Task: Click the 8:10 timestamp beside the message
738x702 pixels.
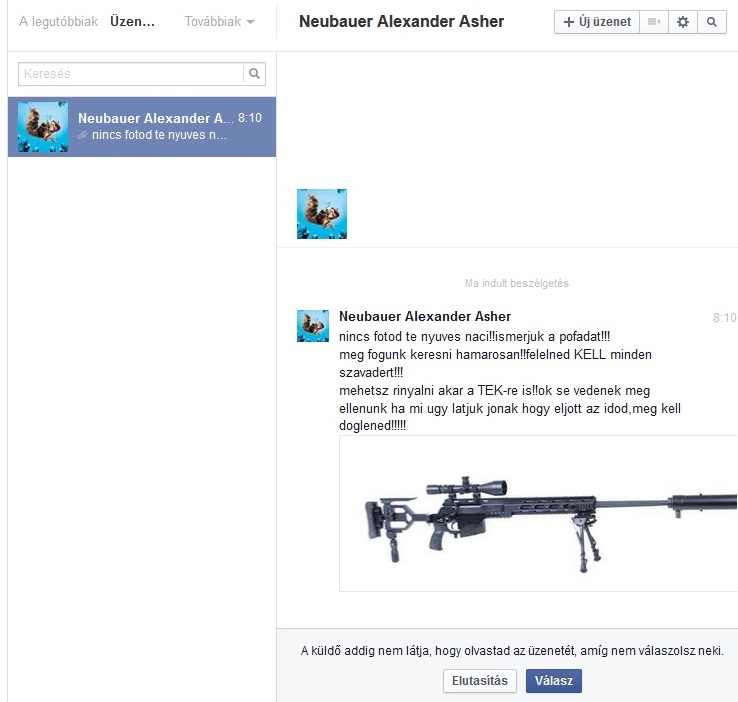Action: click(724, 318)
